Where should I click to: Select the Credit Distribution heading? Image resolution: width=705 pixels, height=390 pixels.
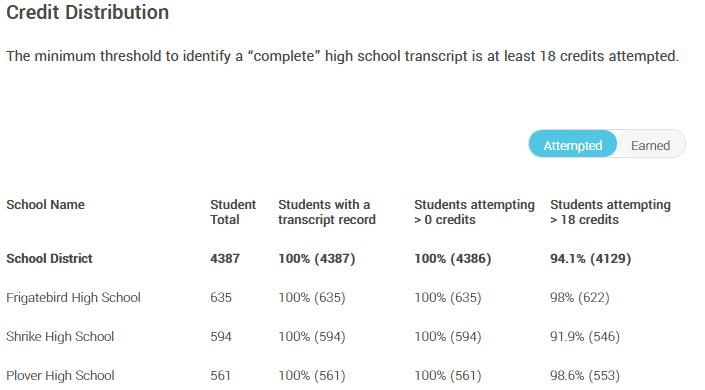[88, 12]
